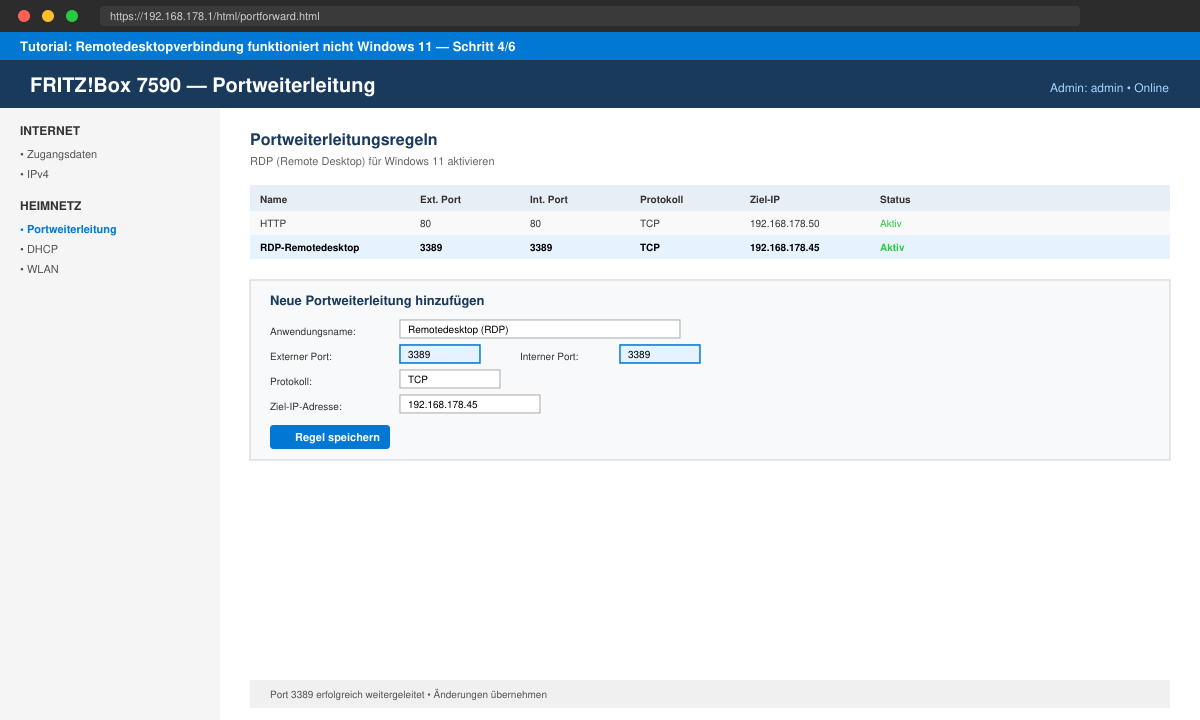This screenshot has width=1200, height=720.
Task: Open Zugangsdaten in the sidebar
Action: tap(59, 154)
